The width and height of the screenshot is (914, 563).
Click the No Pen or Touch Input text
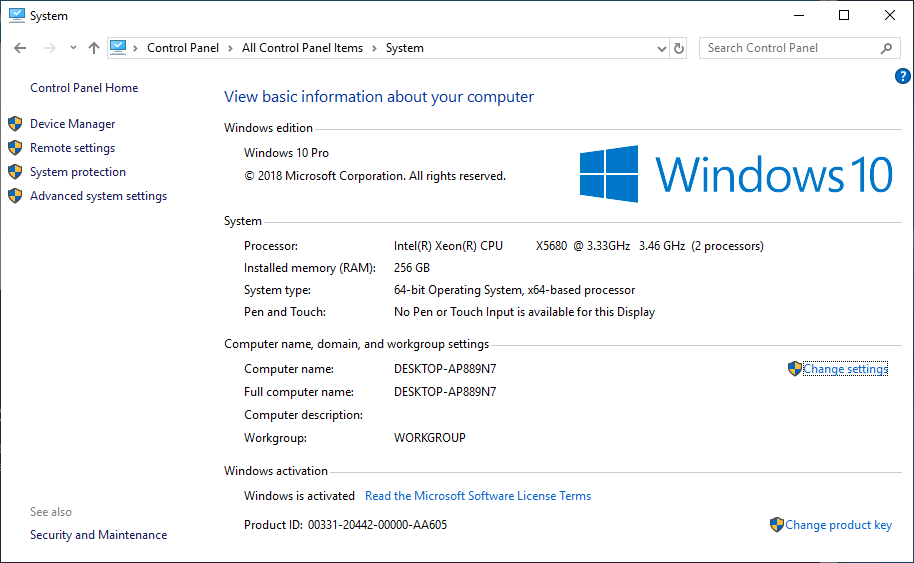coord(524,312)
